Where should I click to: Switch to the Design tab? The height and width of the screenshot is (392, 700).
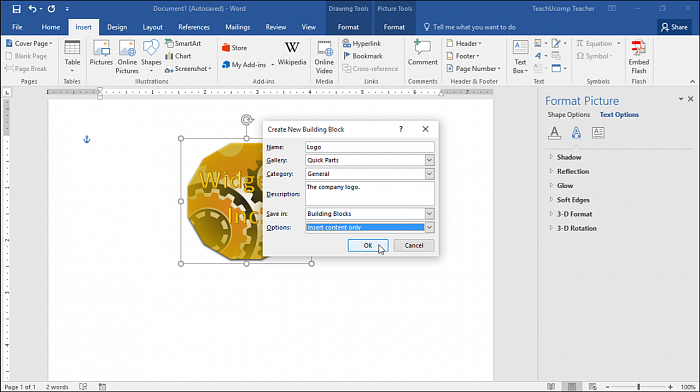(117, 27)
